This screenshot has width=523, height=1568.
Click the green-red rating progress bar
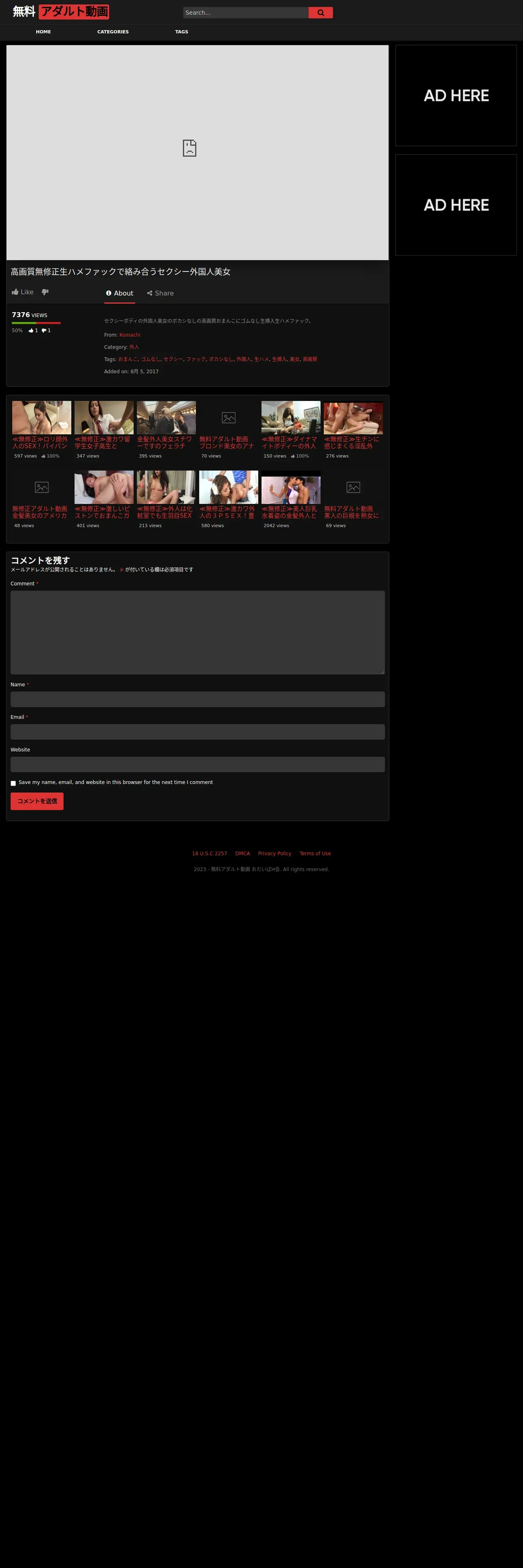(36, 323)
